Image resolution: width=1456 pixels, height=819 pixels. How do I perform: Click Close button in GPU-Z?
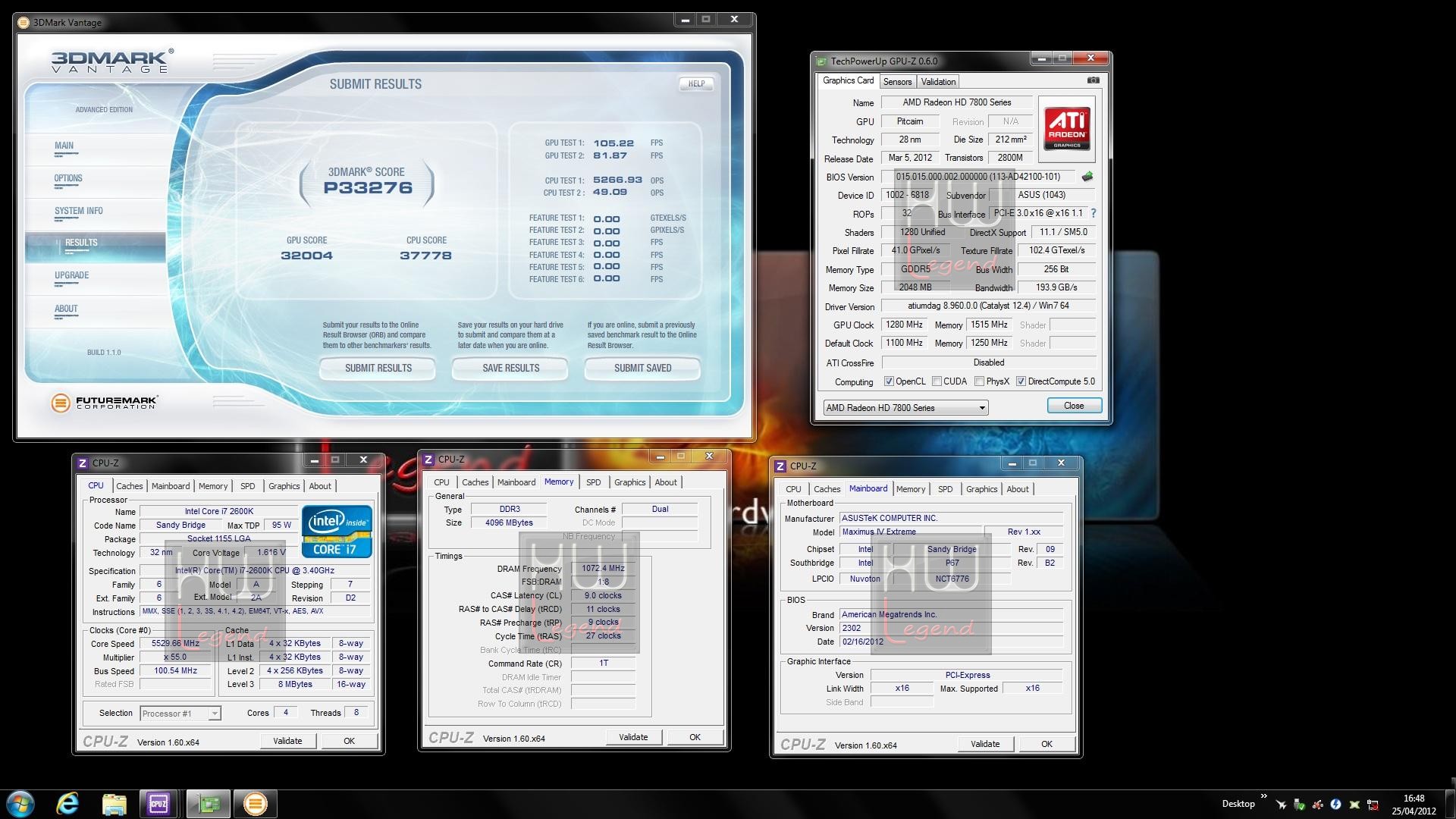[x=1074, y=406]
